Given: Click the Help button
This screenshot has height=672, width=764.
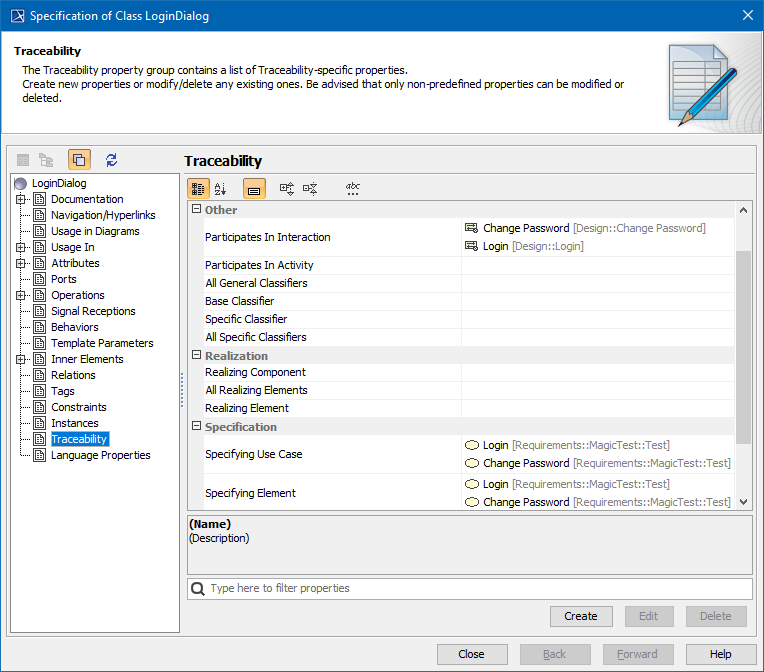Looking at the screenshot, I should [720, 654].
